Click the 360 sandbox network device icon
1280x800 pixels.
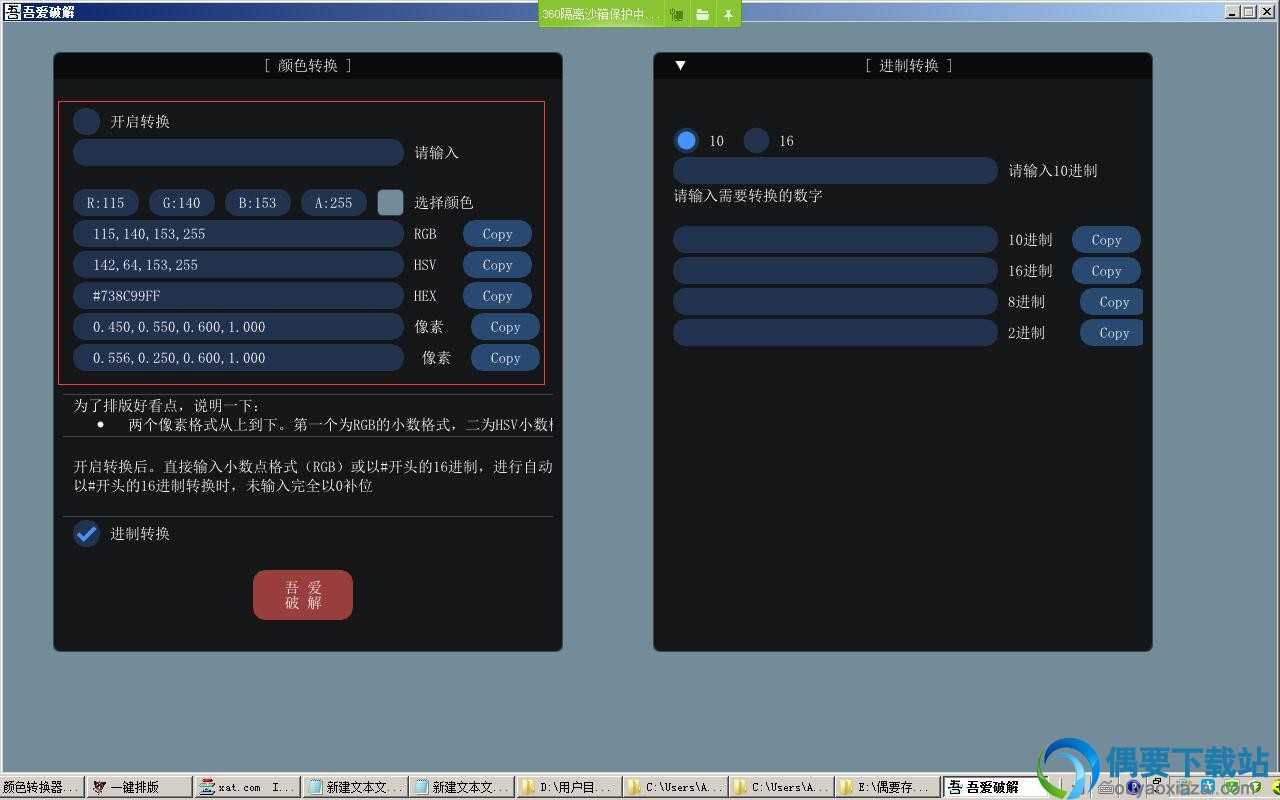677,14
